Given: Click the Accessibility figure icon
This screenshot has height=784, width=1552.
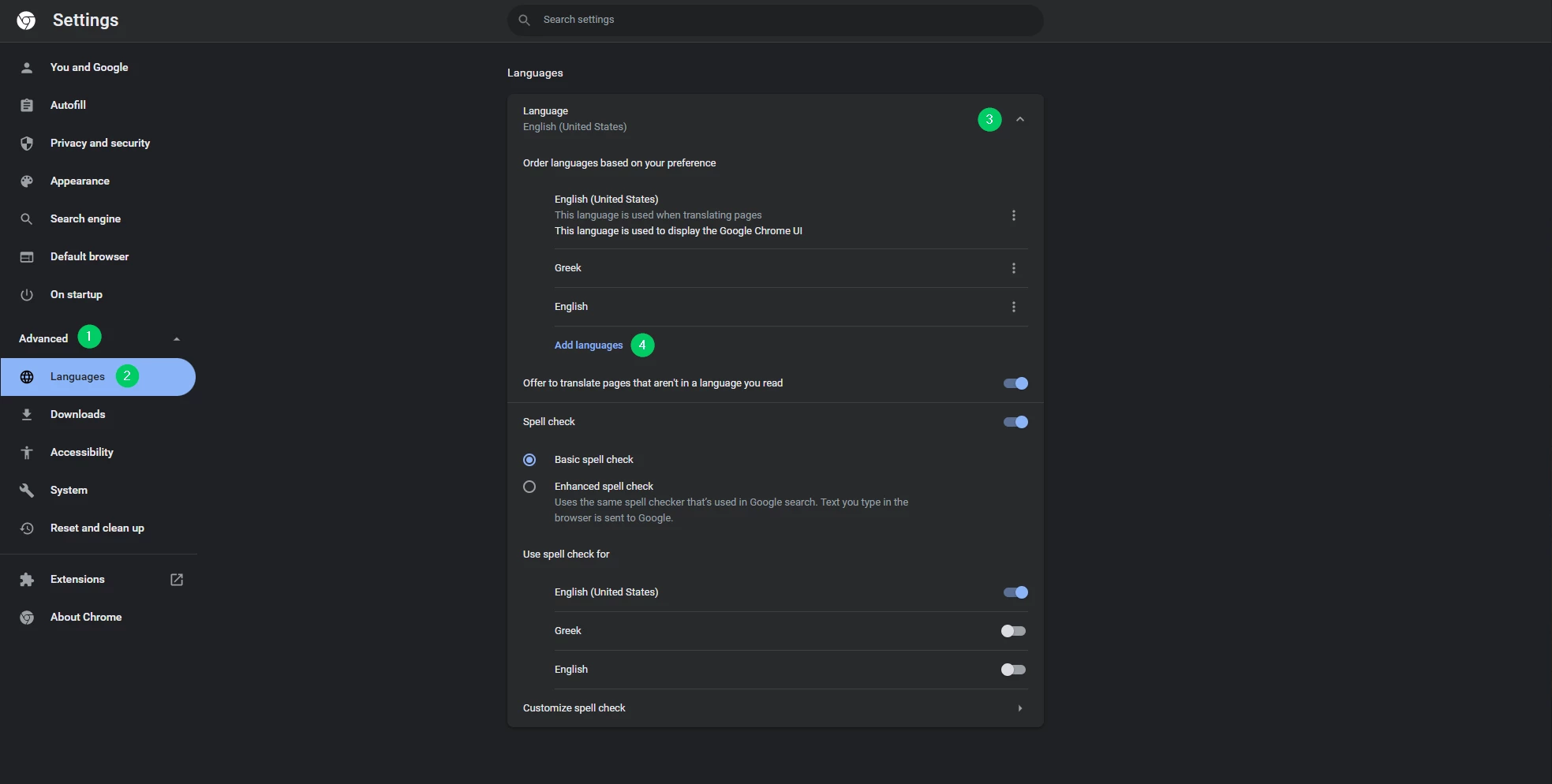Looking at the screenshot, I should pos(27,453).
